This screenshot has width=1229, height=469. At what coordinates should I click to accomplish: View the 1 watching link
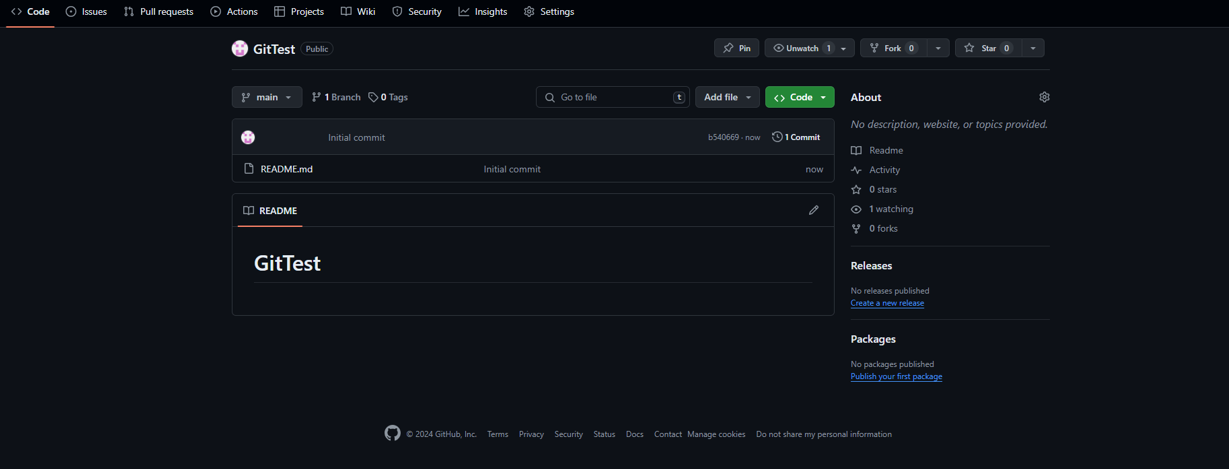(x=882, y=209)
